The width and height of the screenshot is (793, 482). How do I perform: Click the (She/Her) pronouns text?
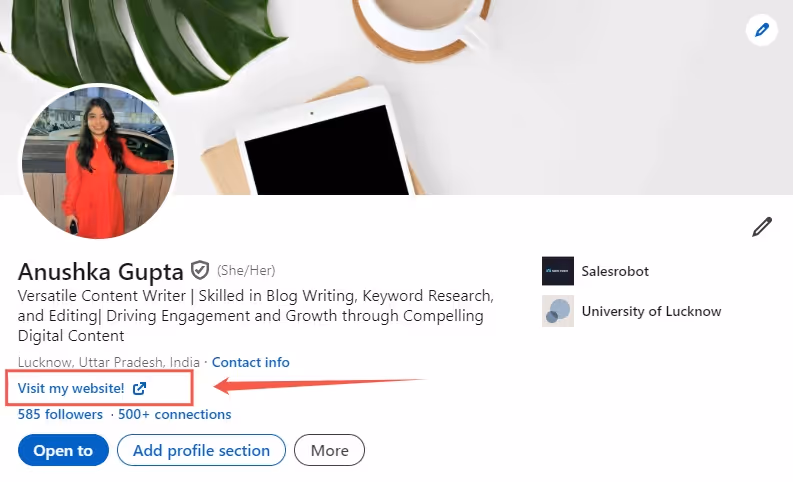pos(246,271)
